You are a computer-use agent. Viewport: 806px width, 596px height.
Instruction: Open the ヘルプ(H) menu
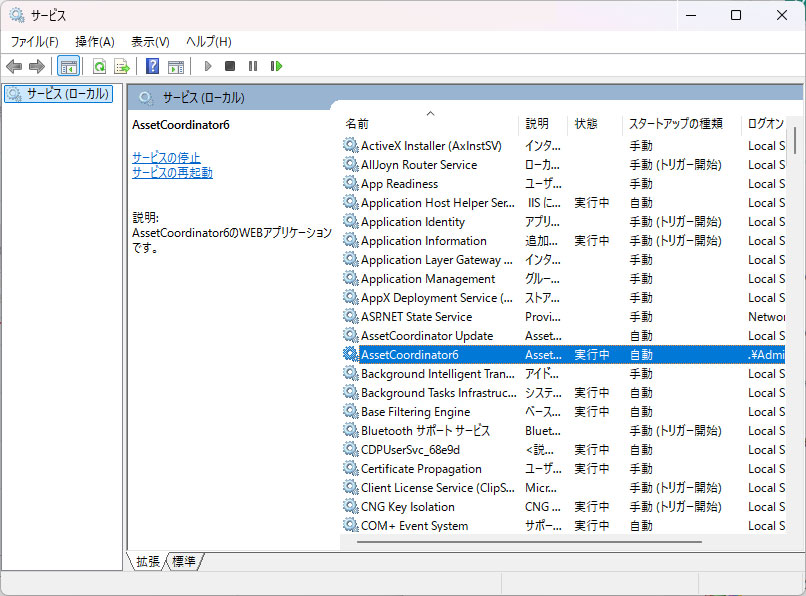click(208, 41)
